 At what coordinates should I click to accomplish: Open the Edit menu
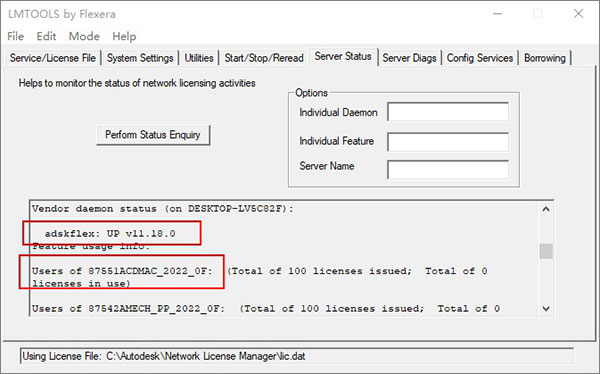46,36
